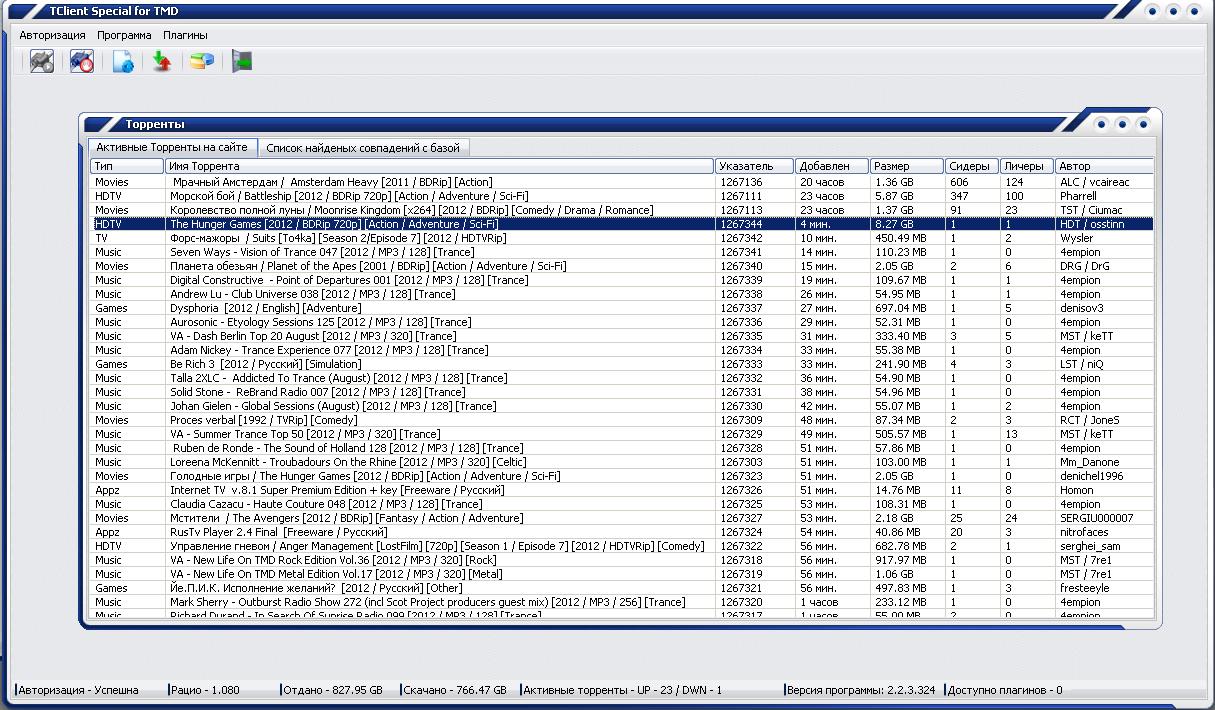
Task: Select Йе.П.И.К. Исполнение желаний game torrent
Action: [x=621, y=588]
